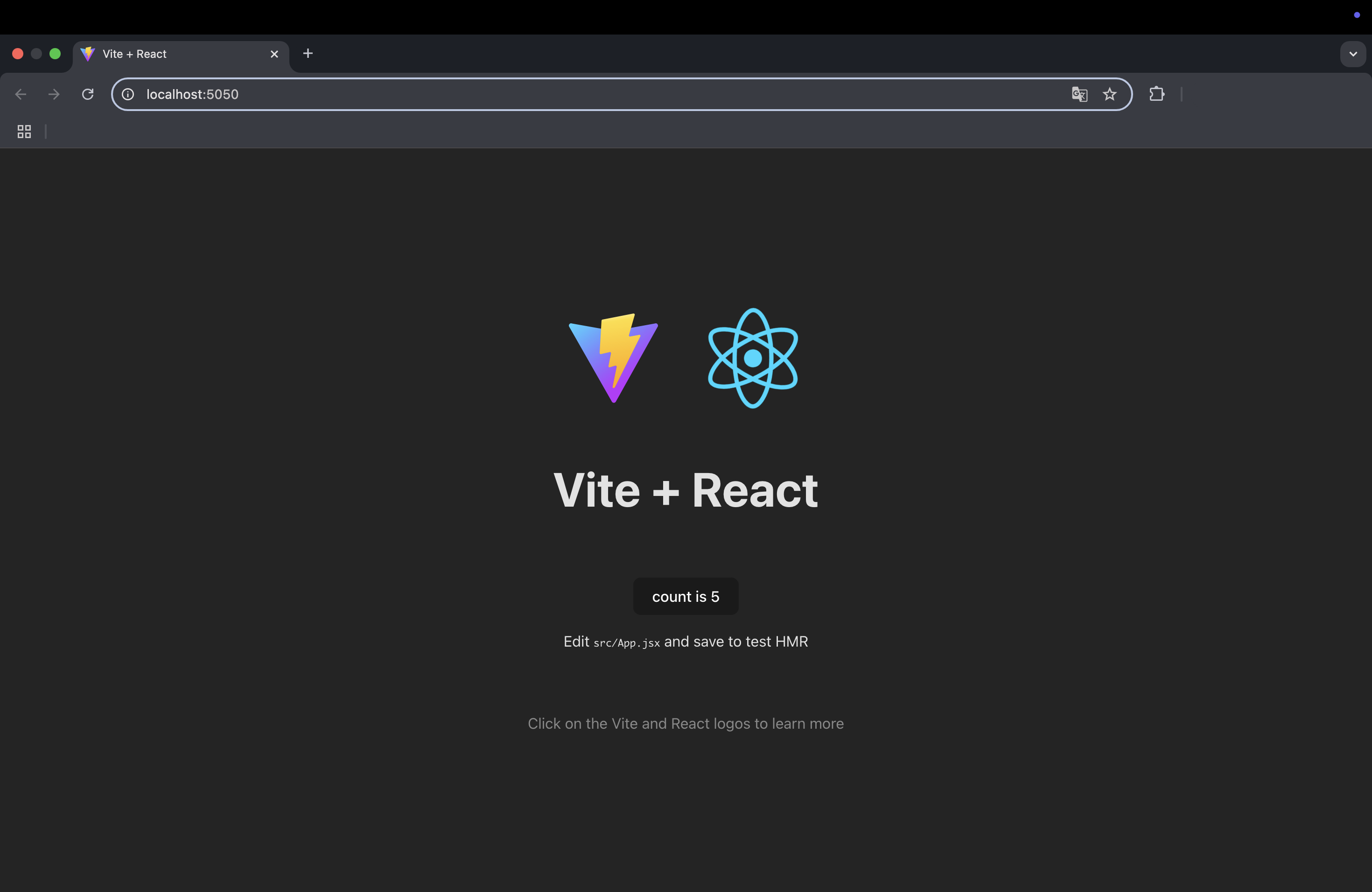
Task: Open the apps grid in bookmarks bar
Action: pyautogui.click(x=24, y=132)
